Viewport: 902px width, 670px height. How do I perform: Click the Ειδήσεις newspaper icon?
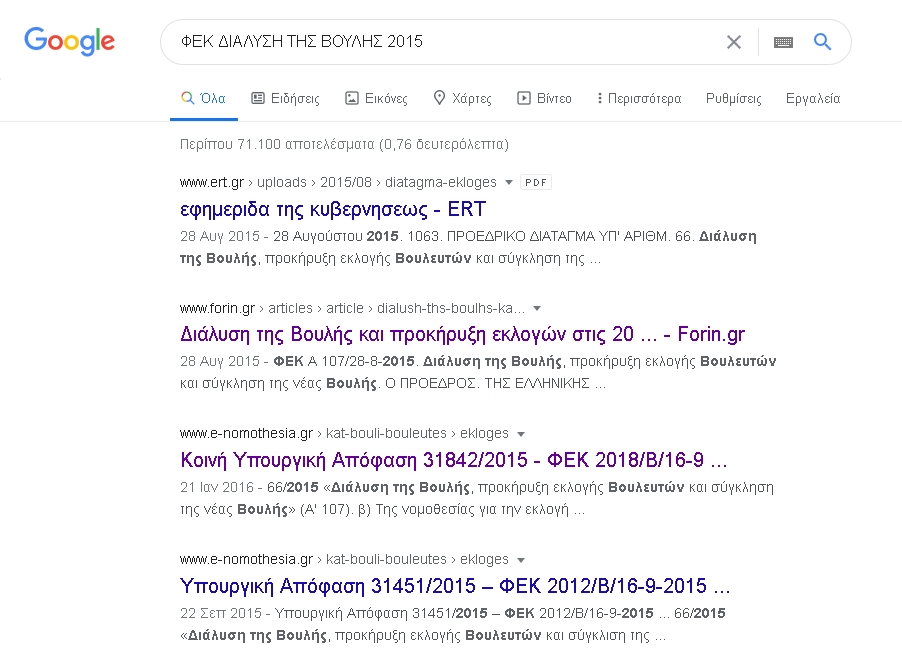tap(258, 98)
